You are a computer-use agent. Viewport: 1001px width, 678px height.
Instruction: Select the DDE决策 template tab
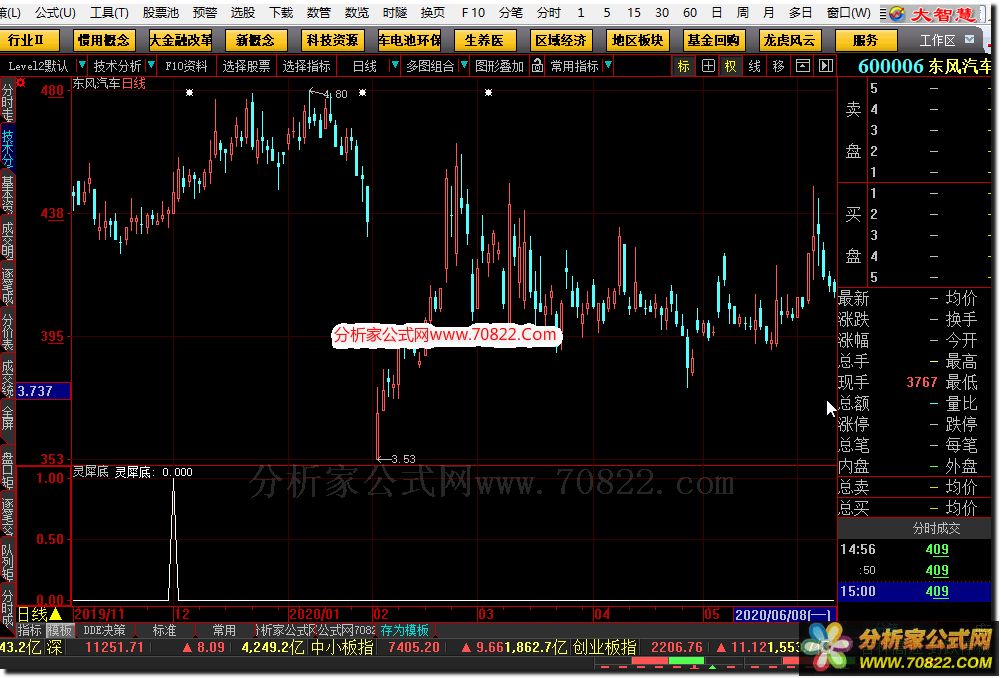click(x=104, y=630)
